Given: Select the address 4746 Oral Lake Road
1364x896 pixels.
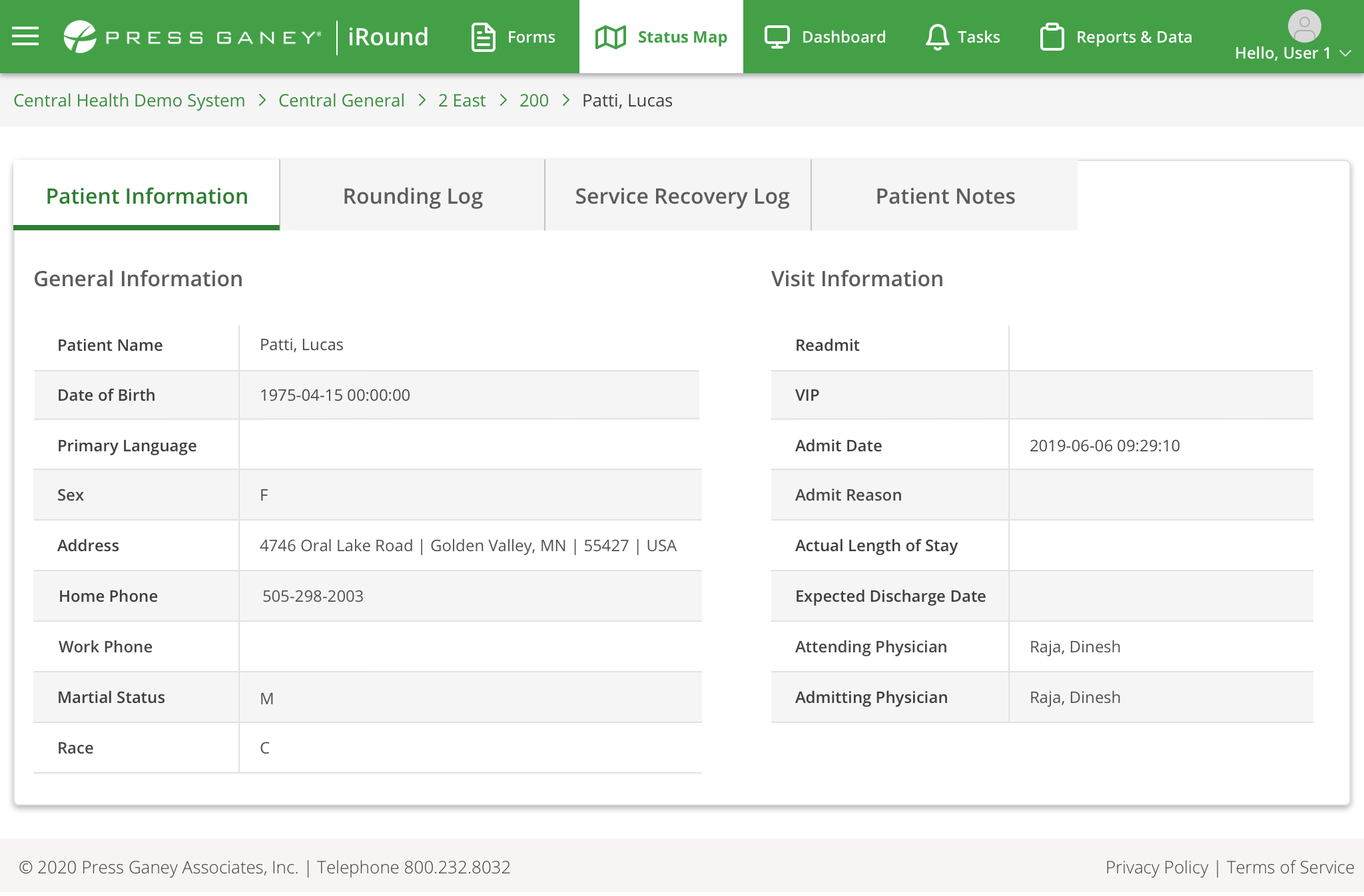Looking at the screenshot, I should 336,546.
